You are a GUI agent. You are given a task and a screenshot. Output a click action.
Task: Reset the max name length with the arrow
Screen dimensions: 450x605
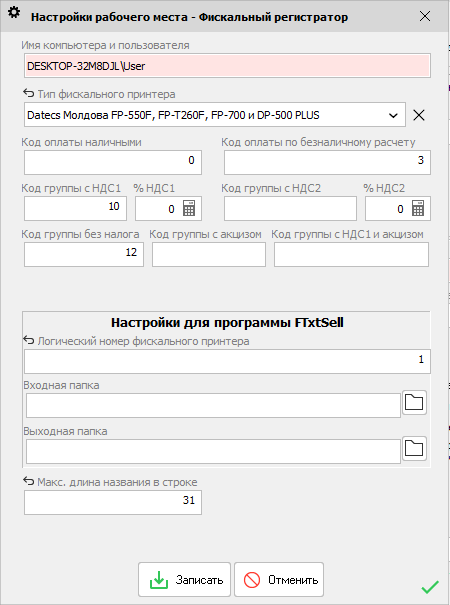pyautogui.click(x=29, y=481)
